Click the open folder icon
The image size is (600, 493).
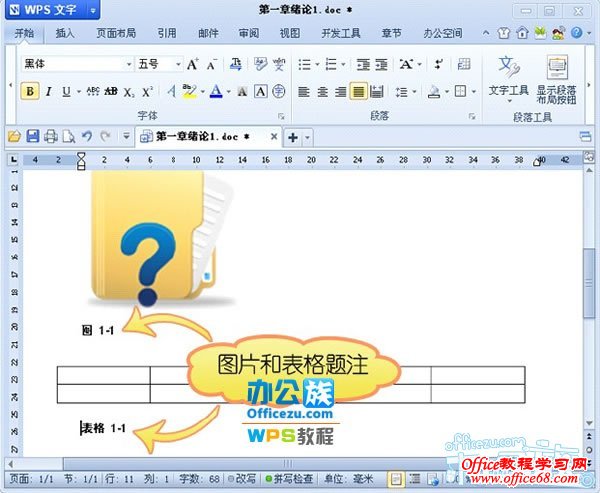pos(14,136)
